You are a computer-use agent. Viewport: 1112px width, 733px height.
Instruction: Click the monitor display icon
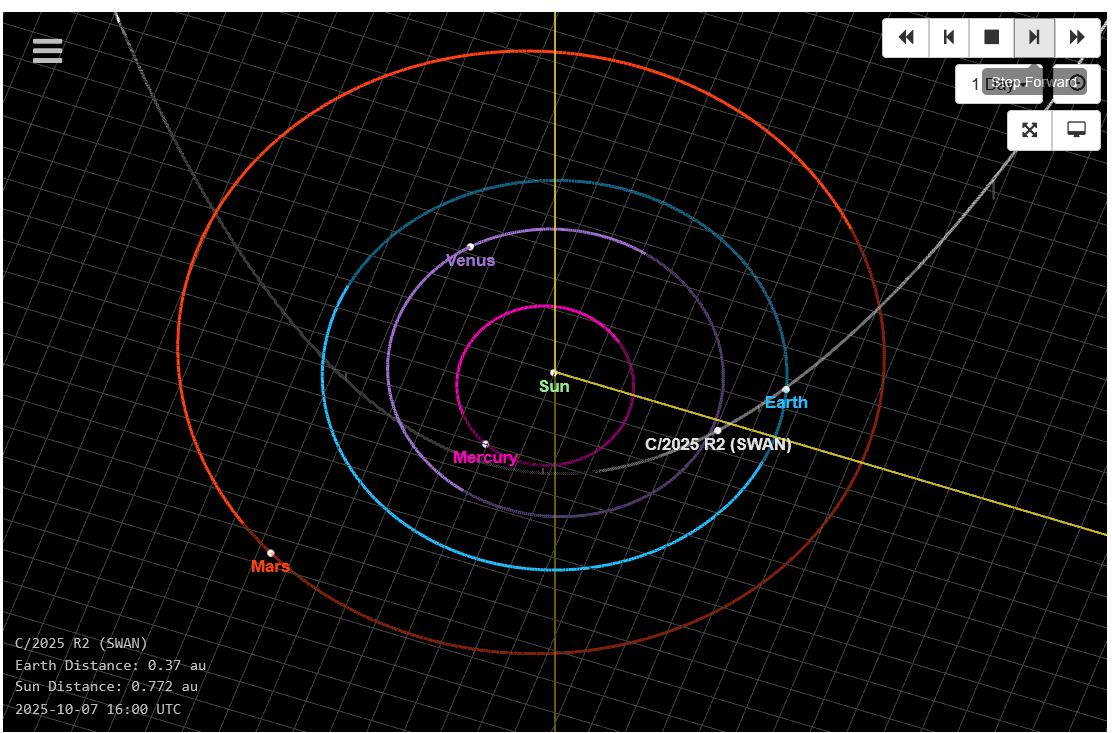pyautogui.click(x=1077, y=130)
